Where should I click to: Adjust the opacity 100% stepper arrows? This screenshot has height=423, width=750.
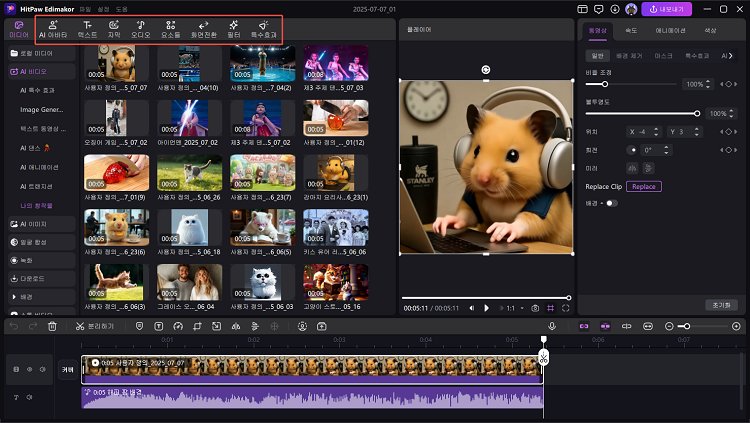pos(731,113)
